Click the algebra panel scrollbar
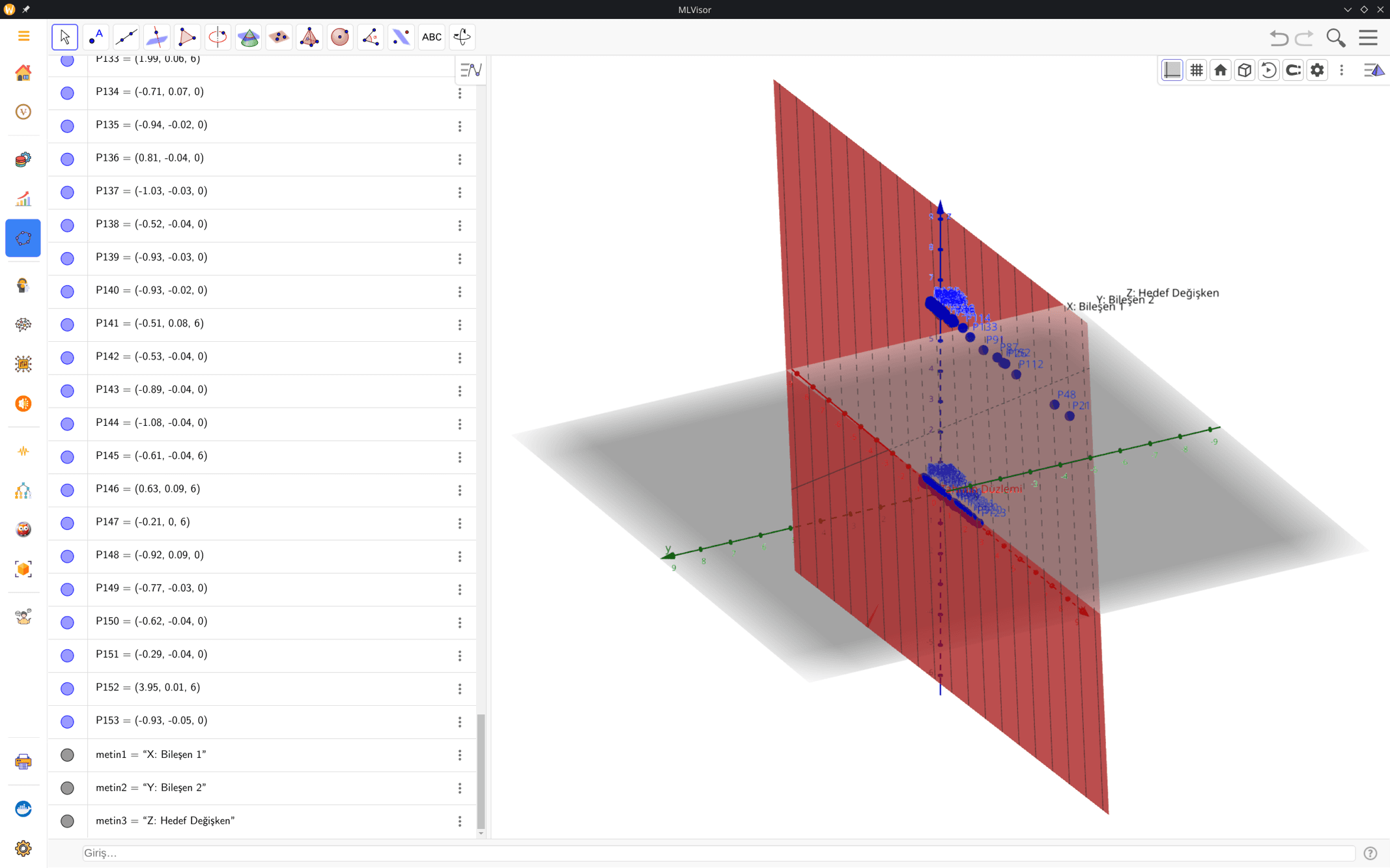This screenshot has height=868, width=1390. pyautogui.click(x=481, y=771)
